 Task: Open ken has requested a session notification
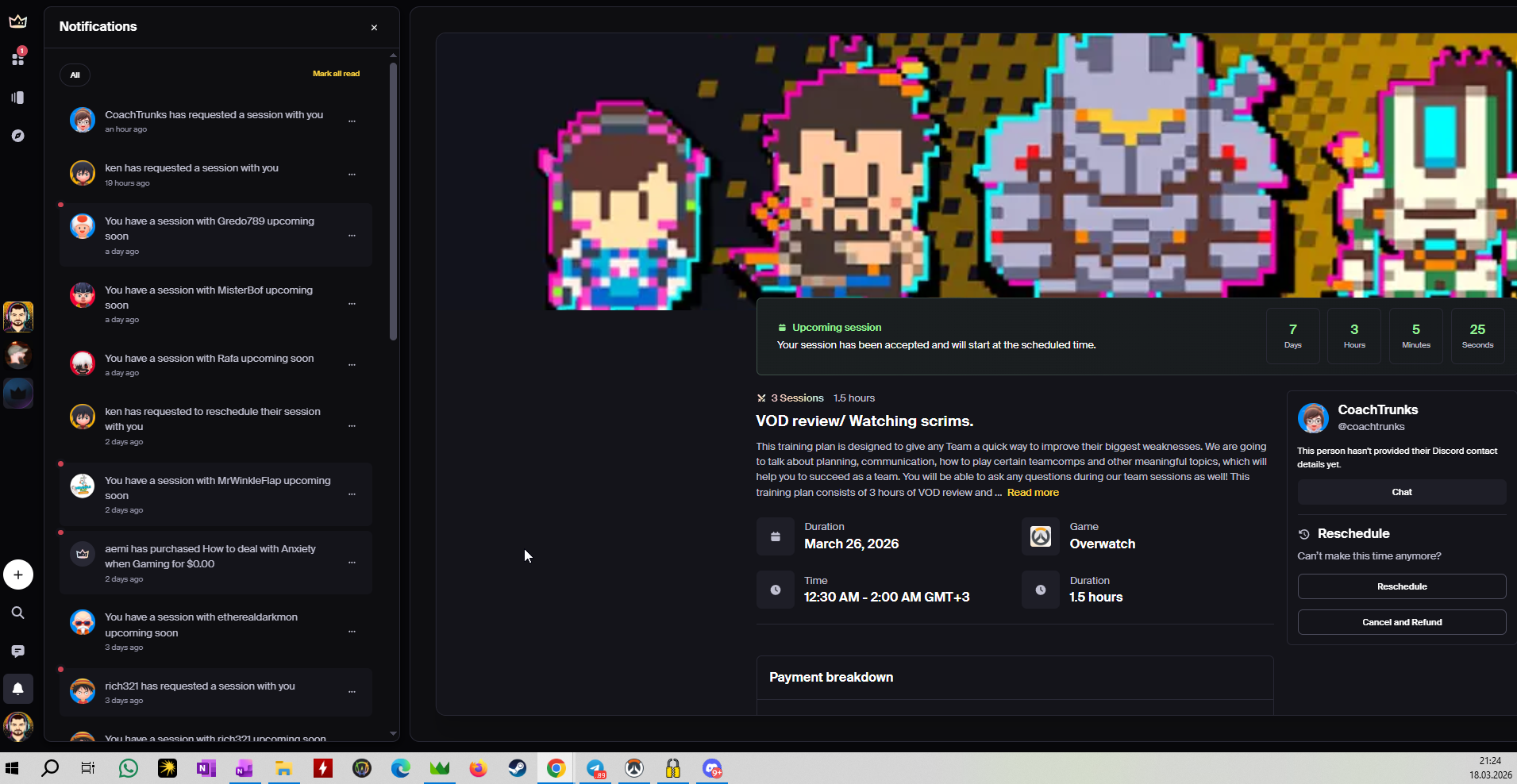click(216, 175)
